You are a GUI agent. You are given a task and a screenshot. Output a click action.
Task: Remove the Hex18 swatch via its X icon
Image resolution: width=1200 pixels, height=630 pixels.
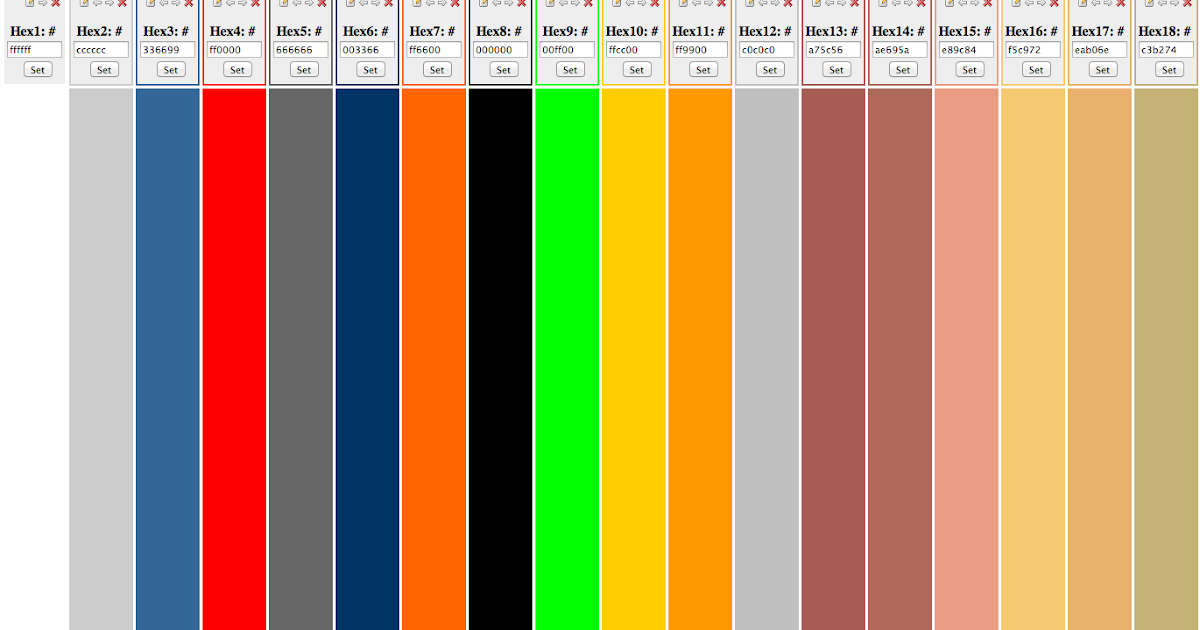(1186, 4)
